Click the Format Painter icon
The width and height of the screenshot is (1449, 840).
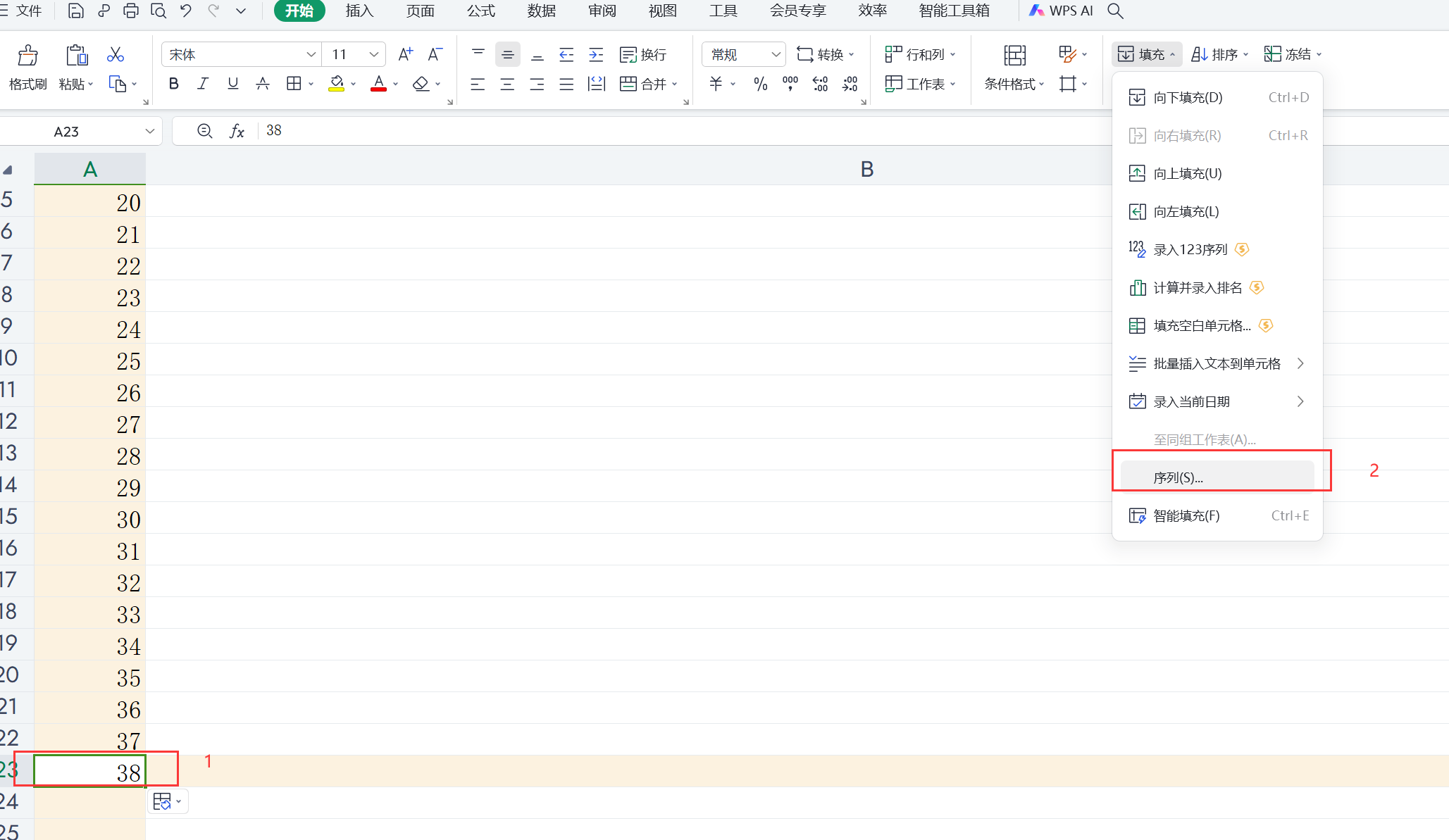click(28, 56)
